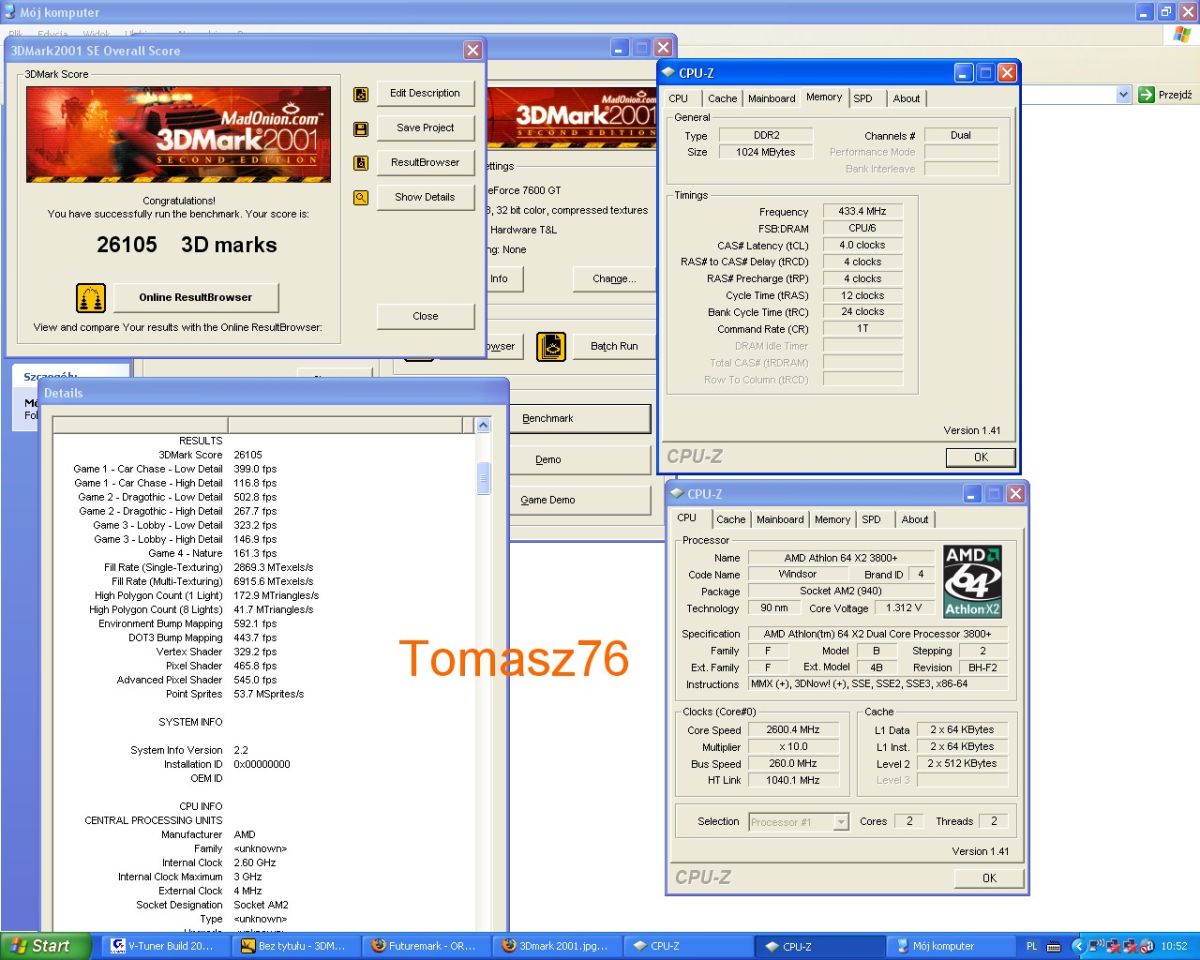
Task: Click the Details window scrollbar thumb
Action: 484,478
